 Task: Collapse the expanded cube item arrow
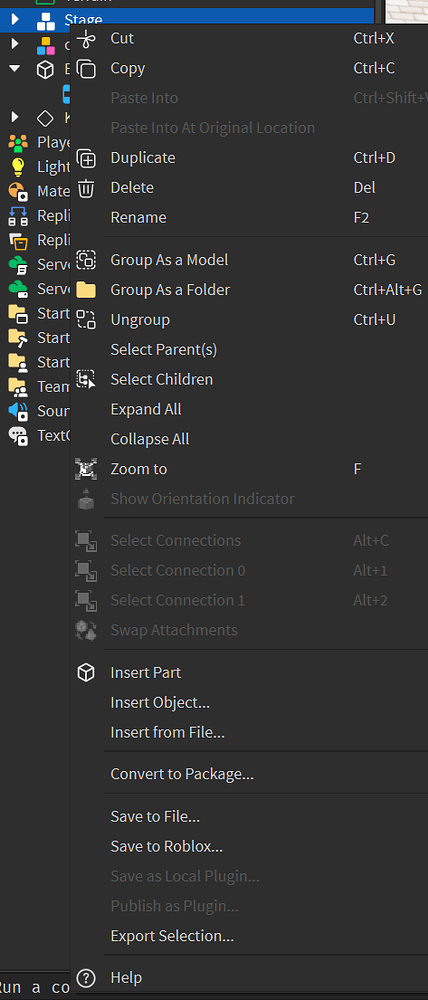15,69
